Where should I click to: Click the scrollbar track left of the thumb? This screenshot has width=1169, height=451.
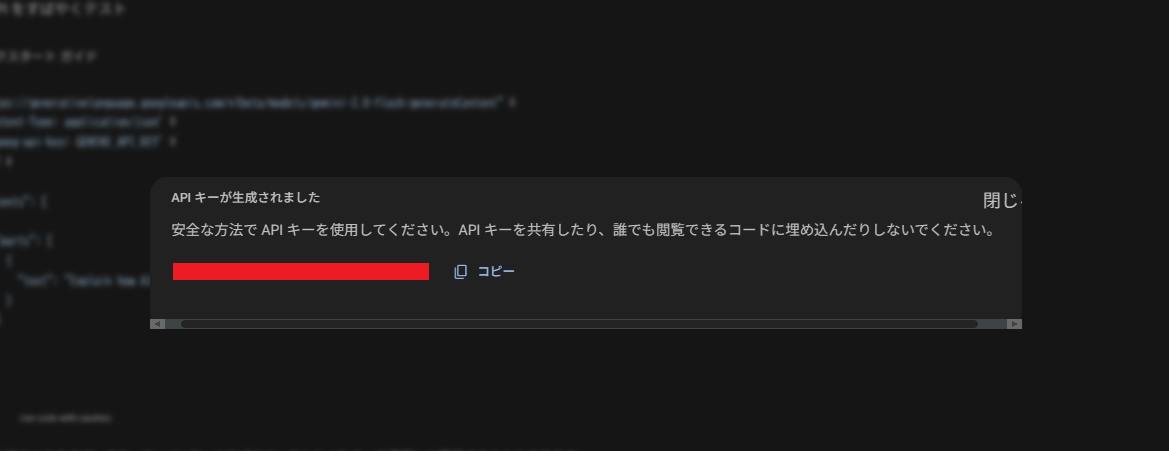[172, 324]
